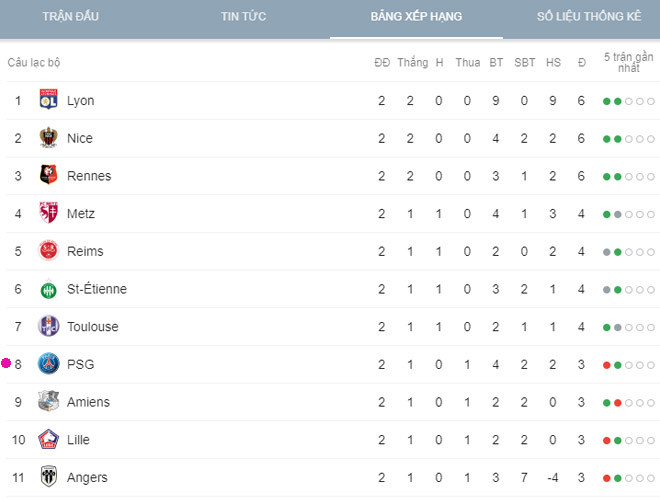Click the Toulouse club crest icon
The width and height of the screenshot is (660, 500).
point(48,327)
